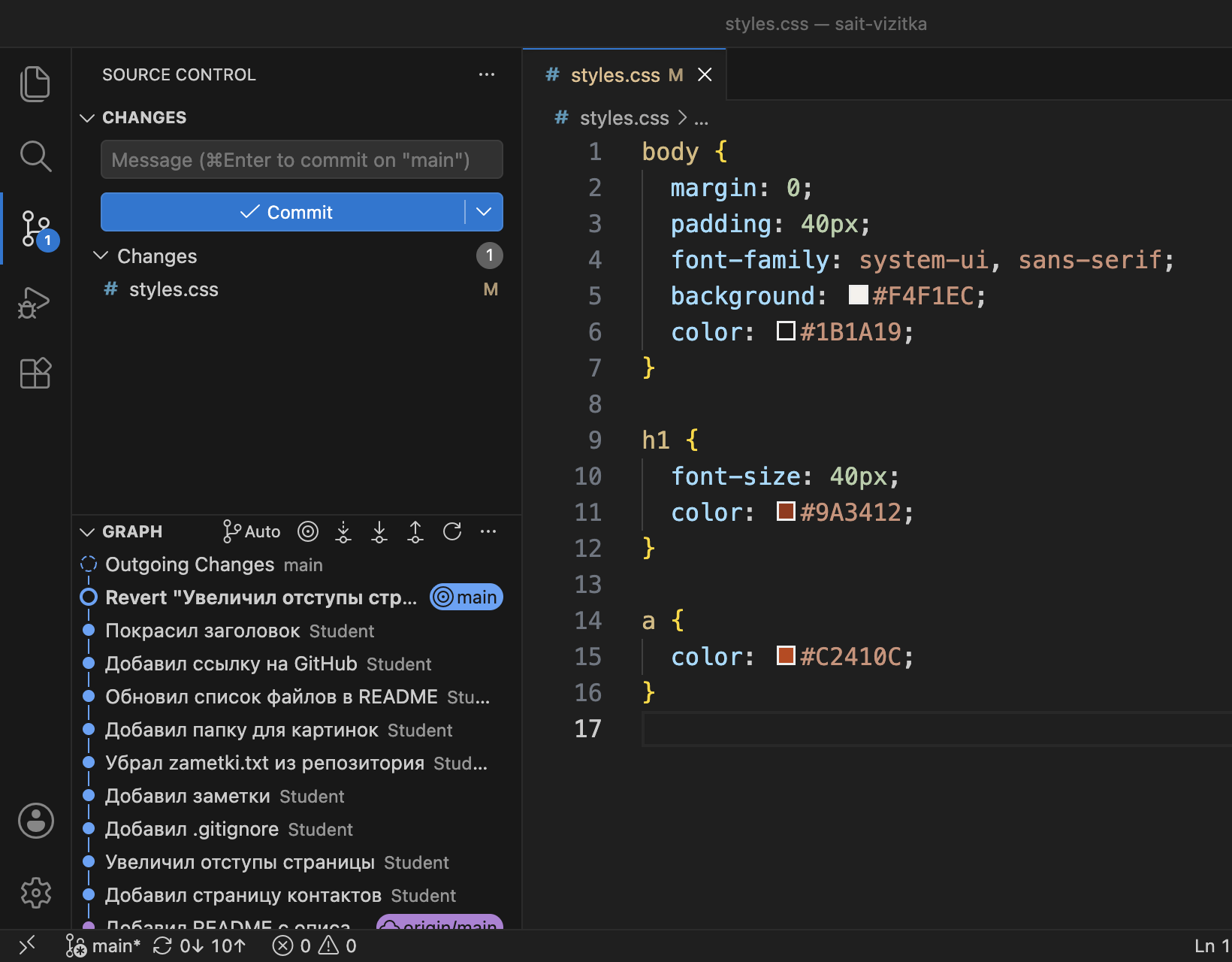Open the Source Control view icon
The width and height of the screenshot is (1232, 962).
pos(35,228)
